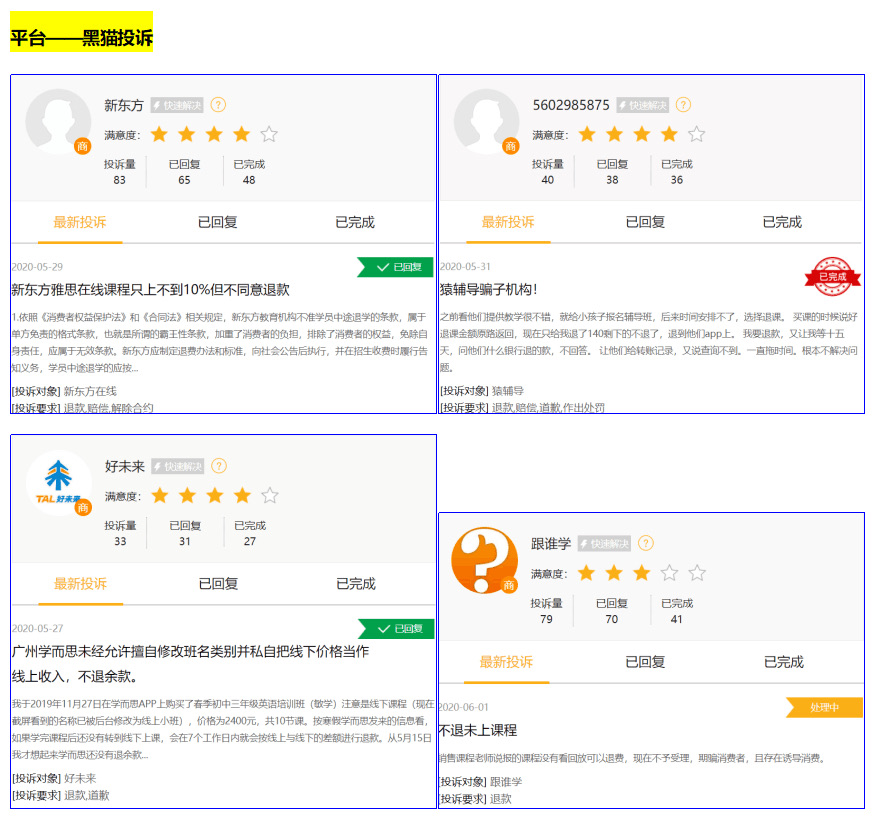Click the empty fourth star in 跟谁学 rating
Image resolution: width=880 pixels, height=817 pixels.
point(670,573)
